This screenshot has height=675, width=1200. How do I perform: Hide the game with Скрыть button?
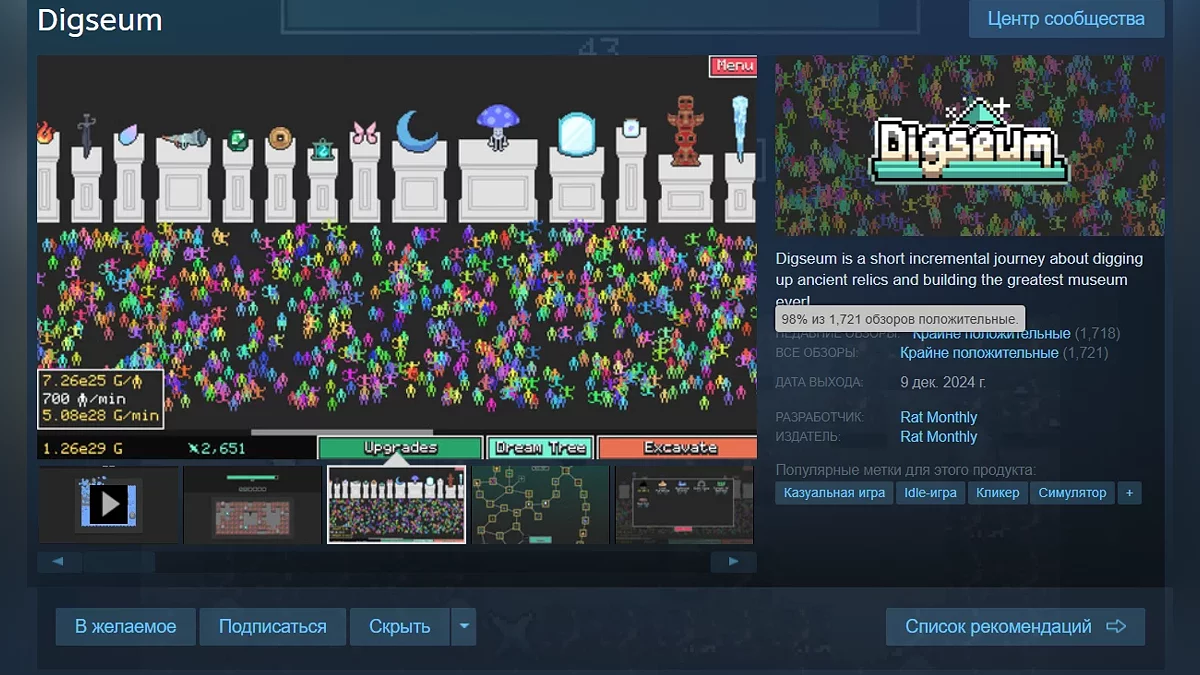click(399, 627)
